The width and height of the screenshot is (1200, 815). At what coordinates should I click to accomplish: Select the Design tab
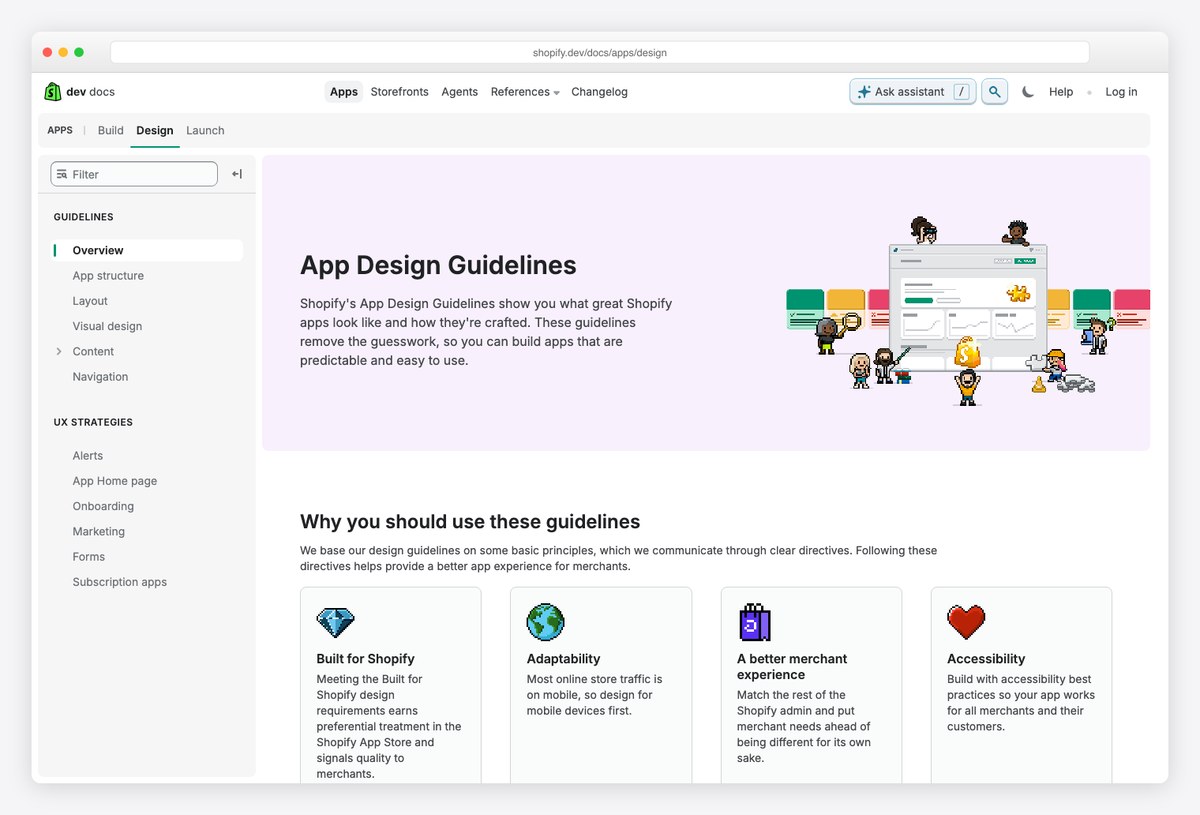click(x=155, y=131)
